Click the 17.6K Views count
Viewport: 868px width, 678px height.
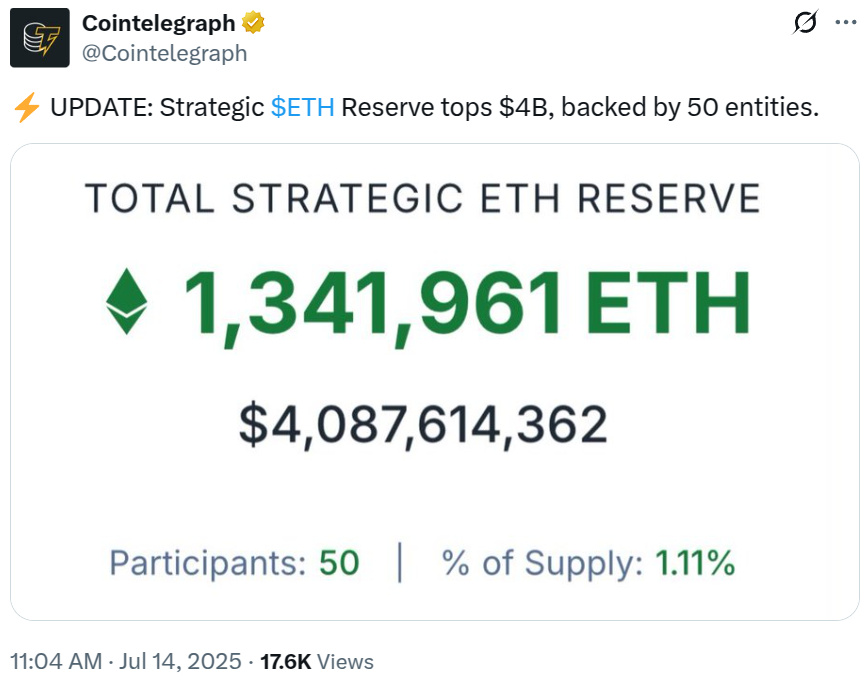coord(316,661)
